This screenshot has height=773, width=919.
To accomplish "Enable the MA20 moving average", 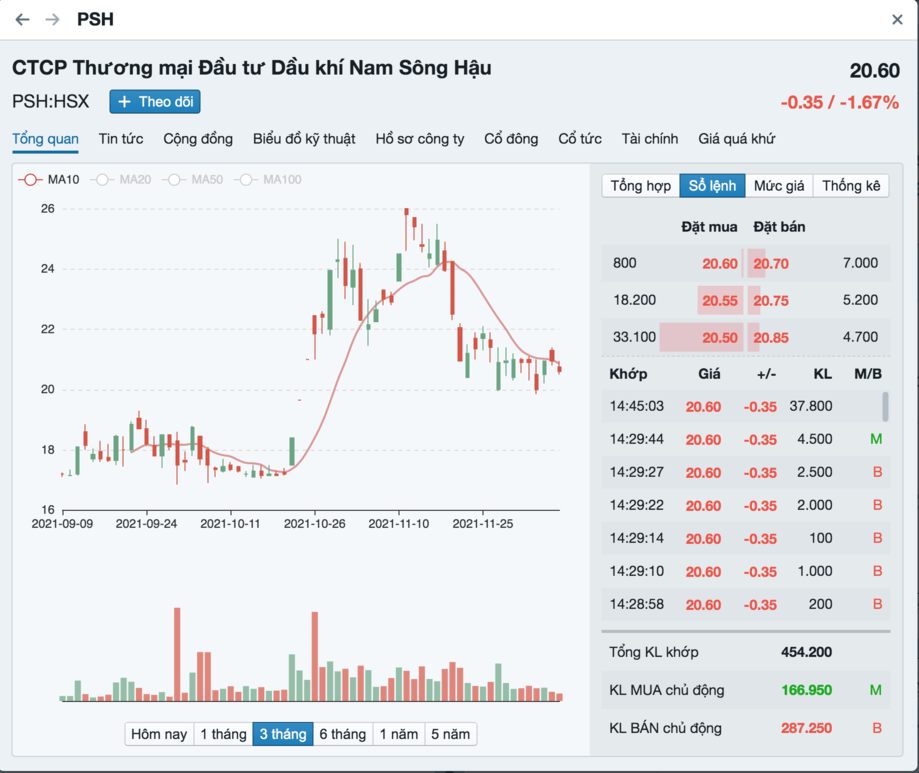I will pos(121,180).
